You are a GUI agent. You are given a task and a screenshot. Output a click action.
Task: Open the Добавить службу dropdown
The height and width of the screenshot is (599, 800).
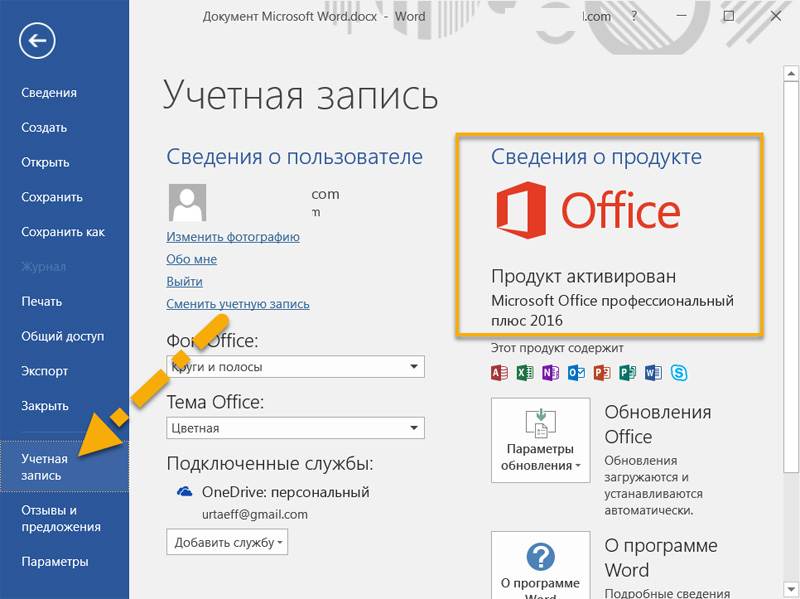tap(229, 542)
